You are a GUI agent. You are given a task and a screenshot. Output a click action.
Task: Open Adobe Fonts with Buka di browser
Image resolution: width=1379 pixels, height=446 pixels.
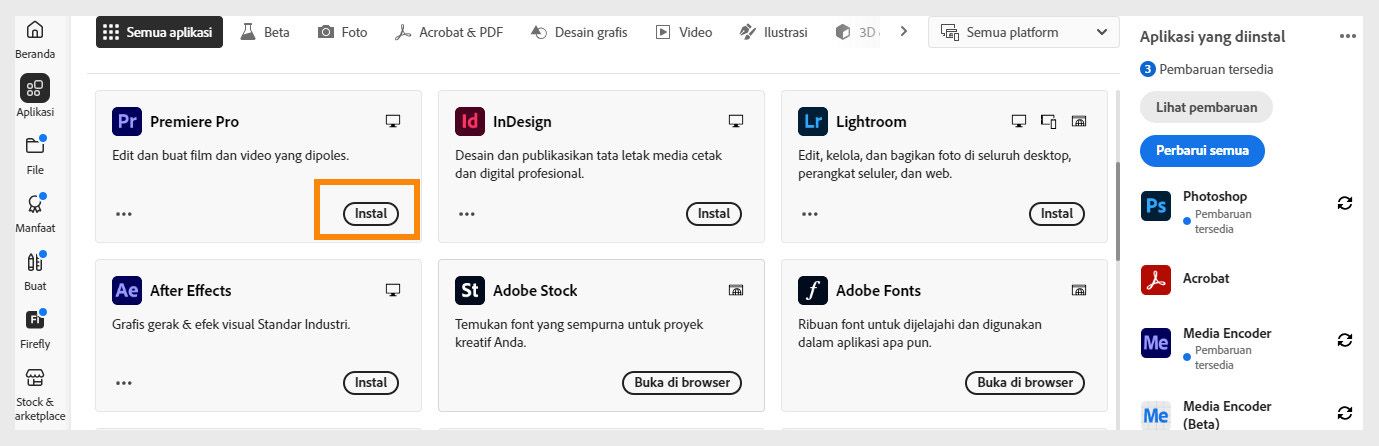point(1025,382)
